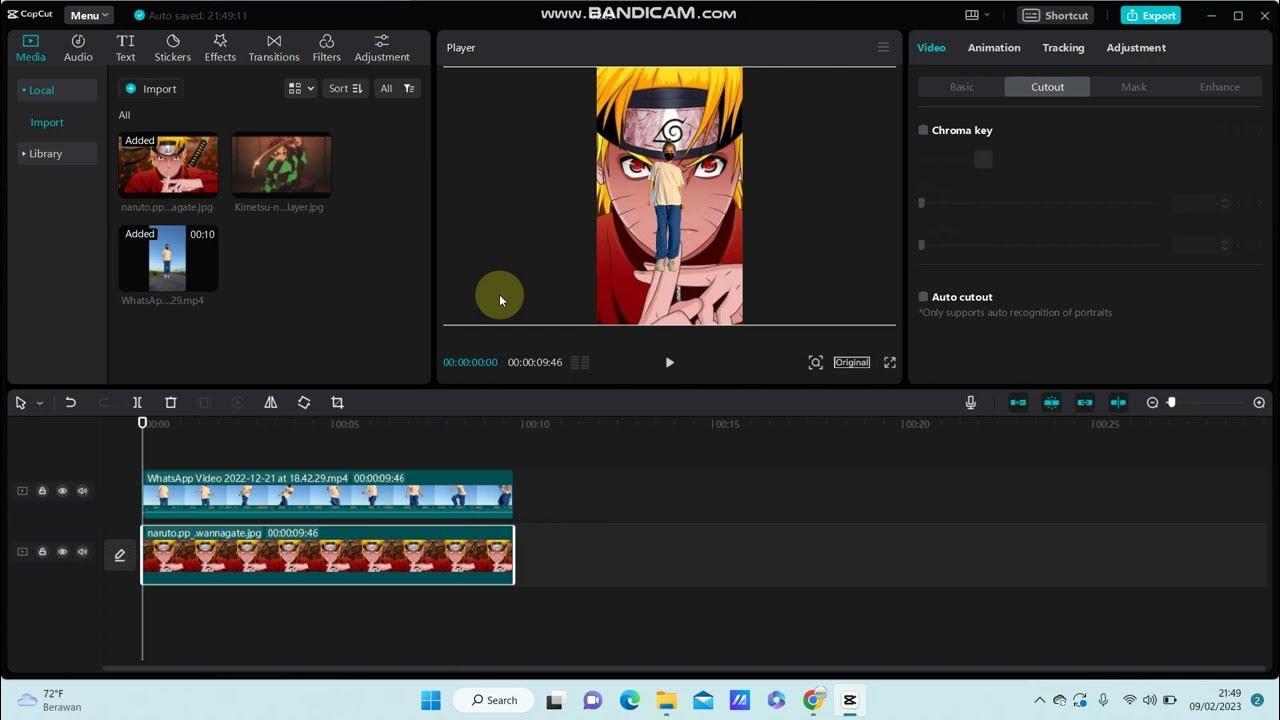Select the Kimetsu-n...layer.jpg thumbnail
This screenshot has height=720, width=1280.
(x=282, y=165)
